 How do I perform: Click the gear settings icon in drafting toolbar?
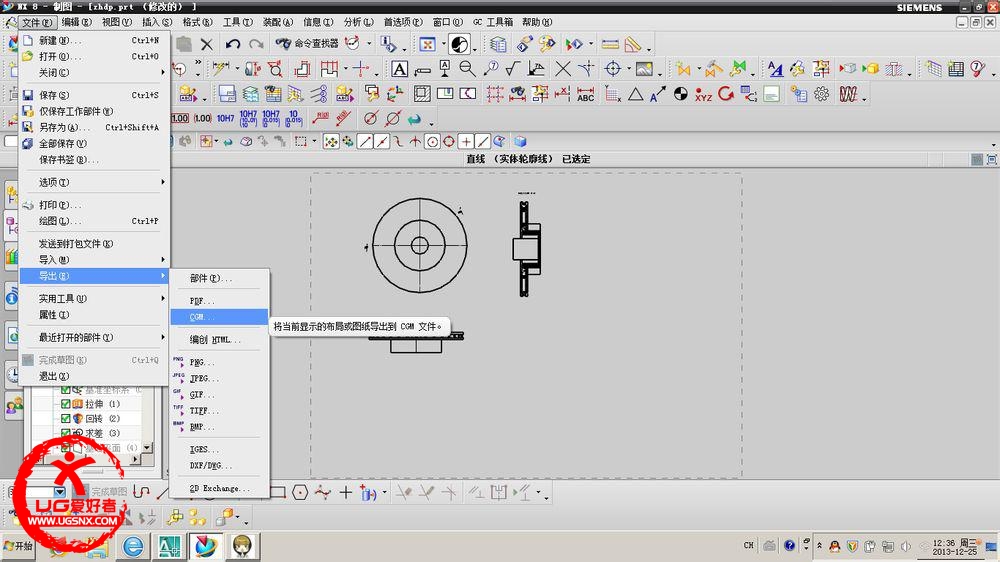coord(821,94)
